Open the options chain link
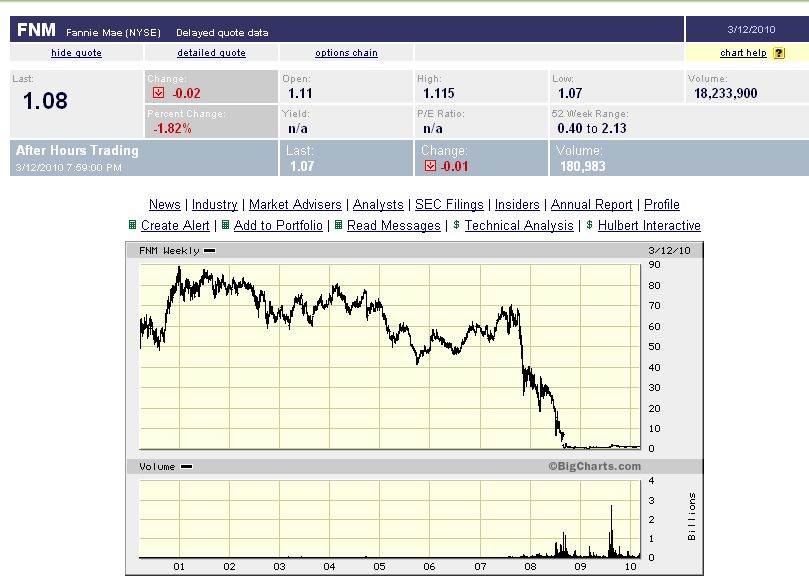The height and width of the screenshot is (586, 809). [346, 53]
